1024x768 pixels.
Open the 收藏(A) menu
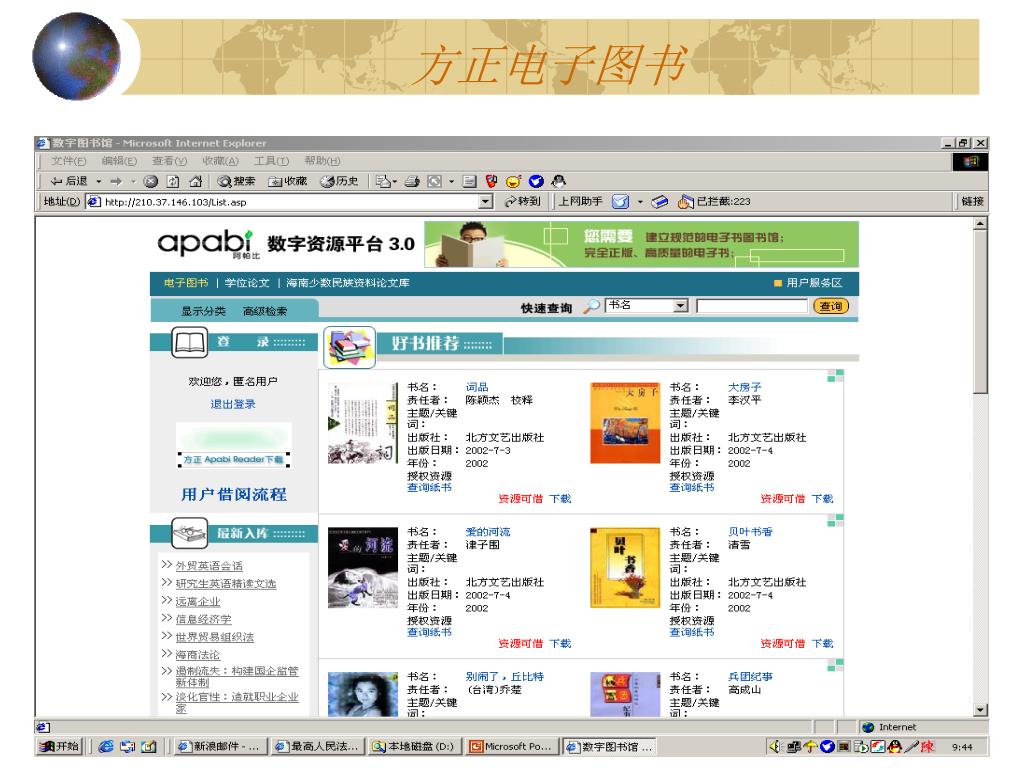click(x=220, y=161)
